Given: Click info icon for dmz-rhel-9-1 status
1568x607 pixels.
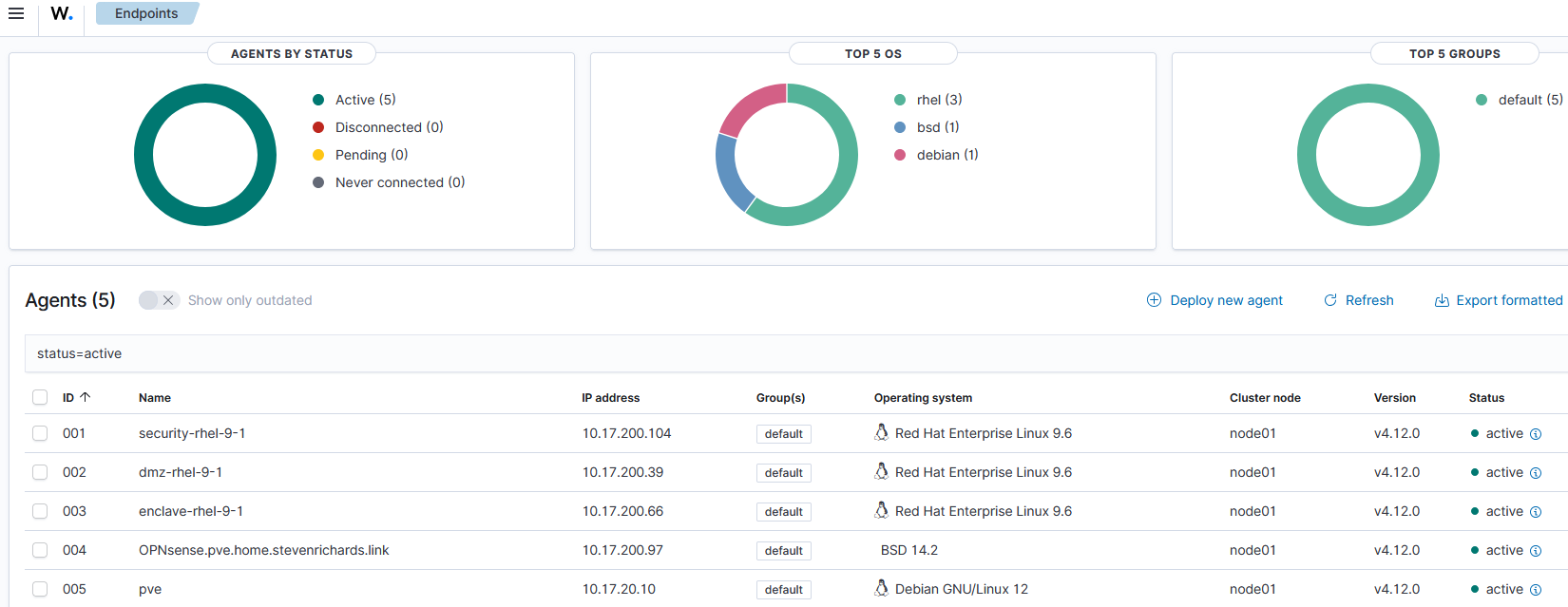Looking at the screenshot, I should coord(1536,473).
